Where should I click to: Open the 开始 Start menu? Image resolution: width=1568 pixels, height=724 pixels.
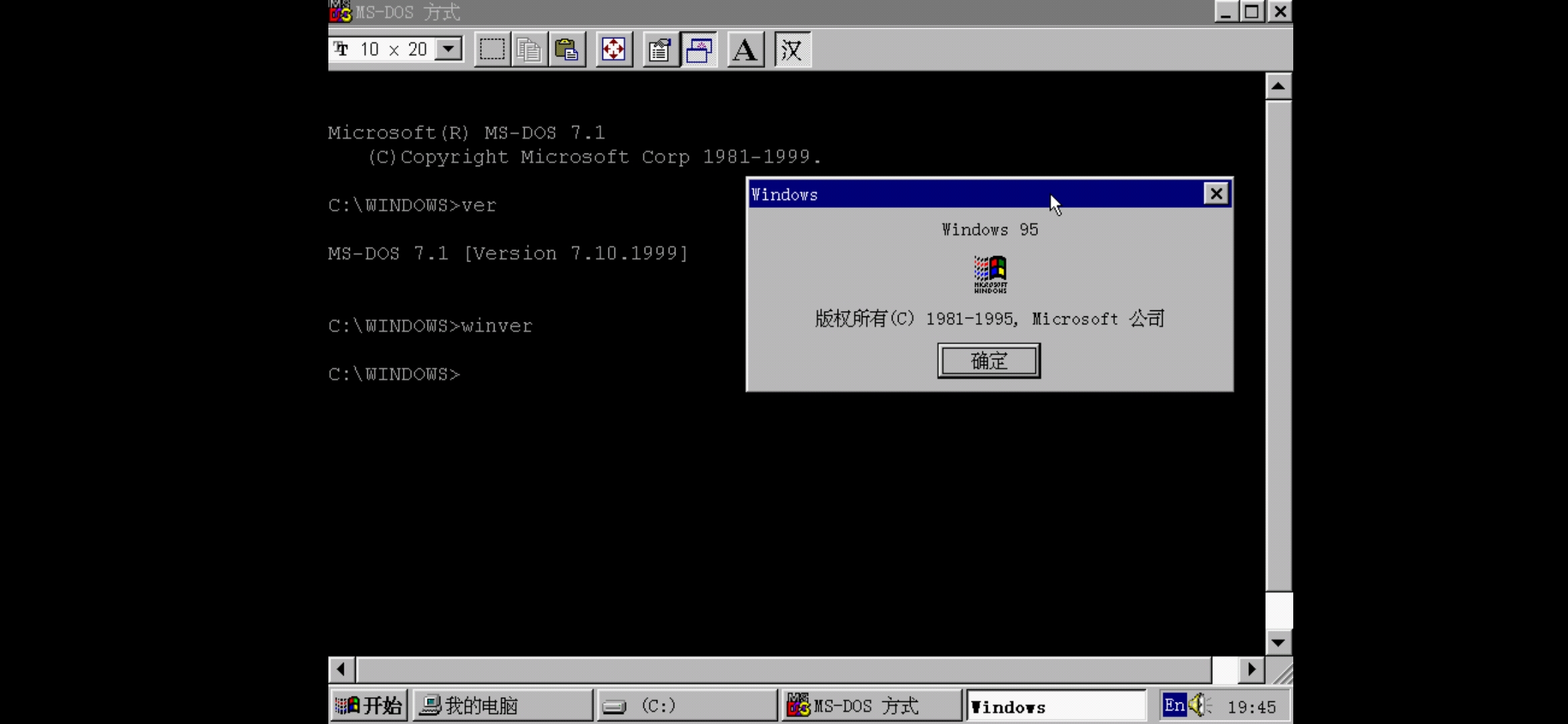coord(369,705)
